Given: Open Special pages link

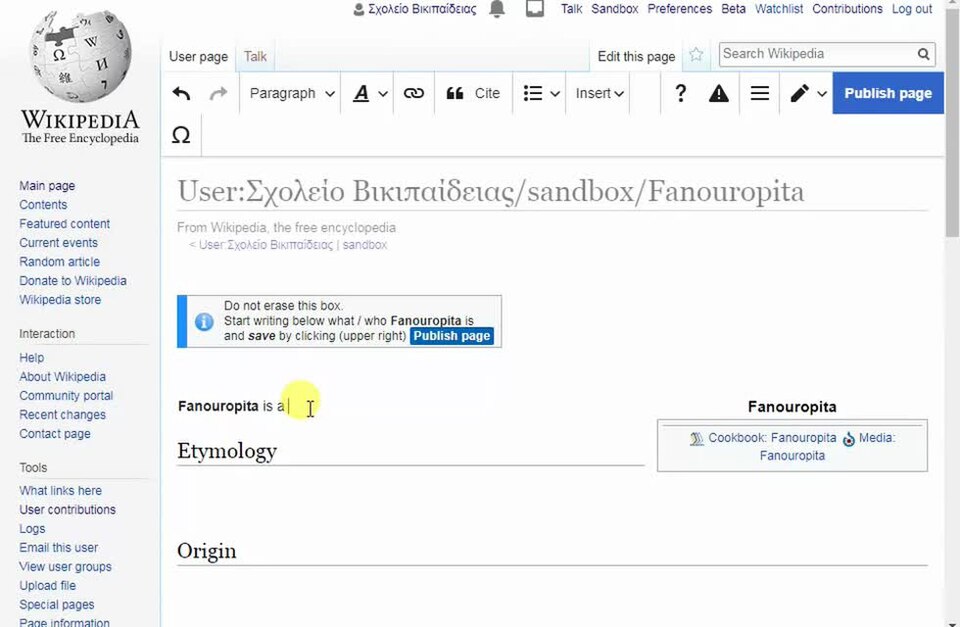Looking at the screenshot, I should (x=57, y=604).
